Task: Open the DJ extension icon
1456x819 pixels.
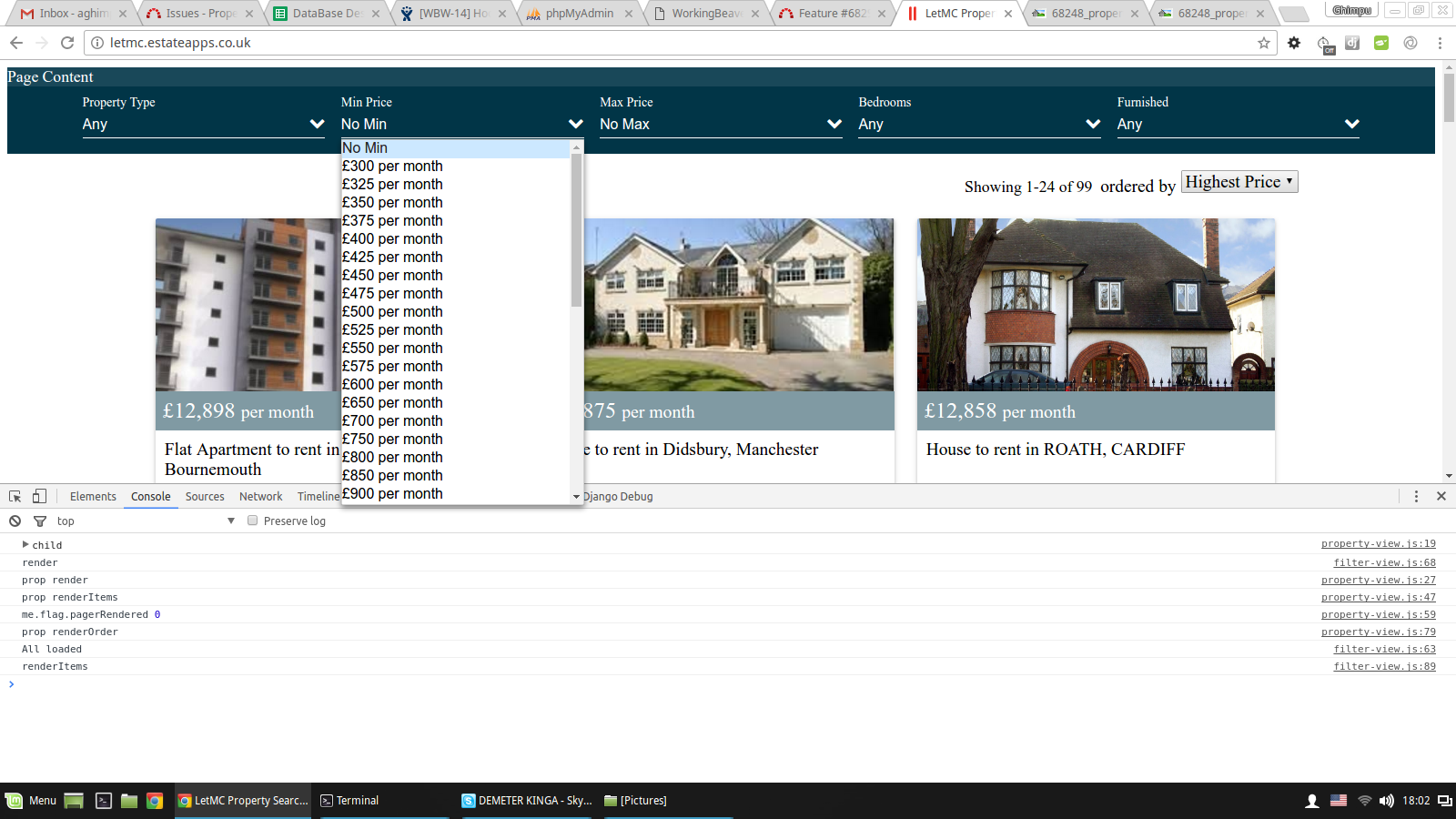Action: 1352,43
